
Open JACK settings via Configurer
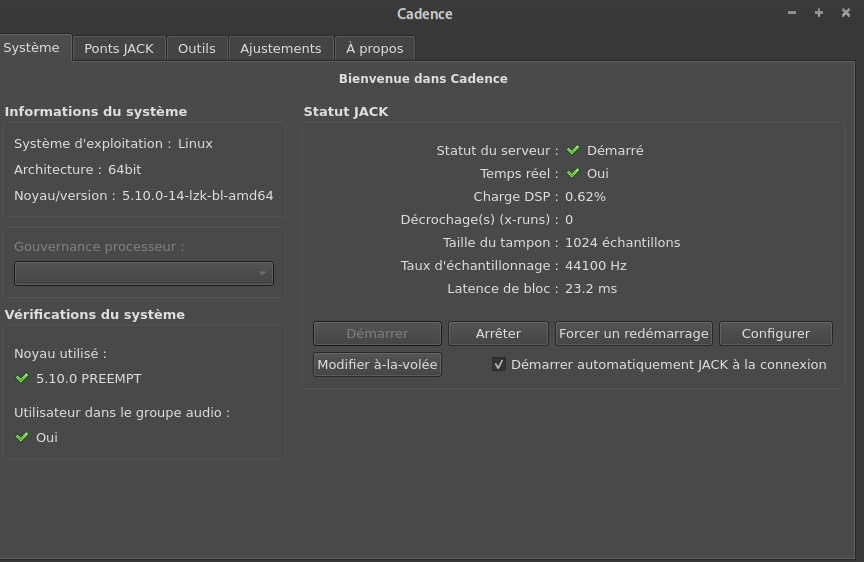pyautogui.click(x=775, y=334)
